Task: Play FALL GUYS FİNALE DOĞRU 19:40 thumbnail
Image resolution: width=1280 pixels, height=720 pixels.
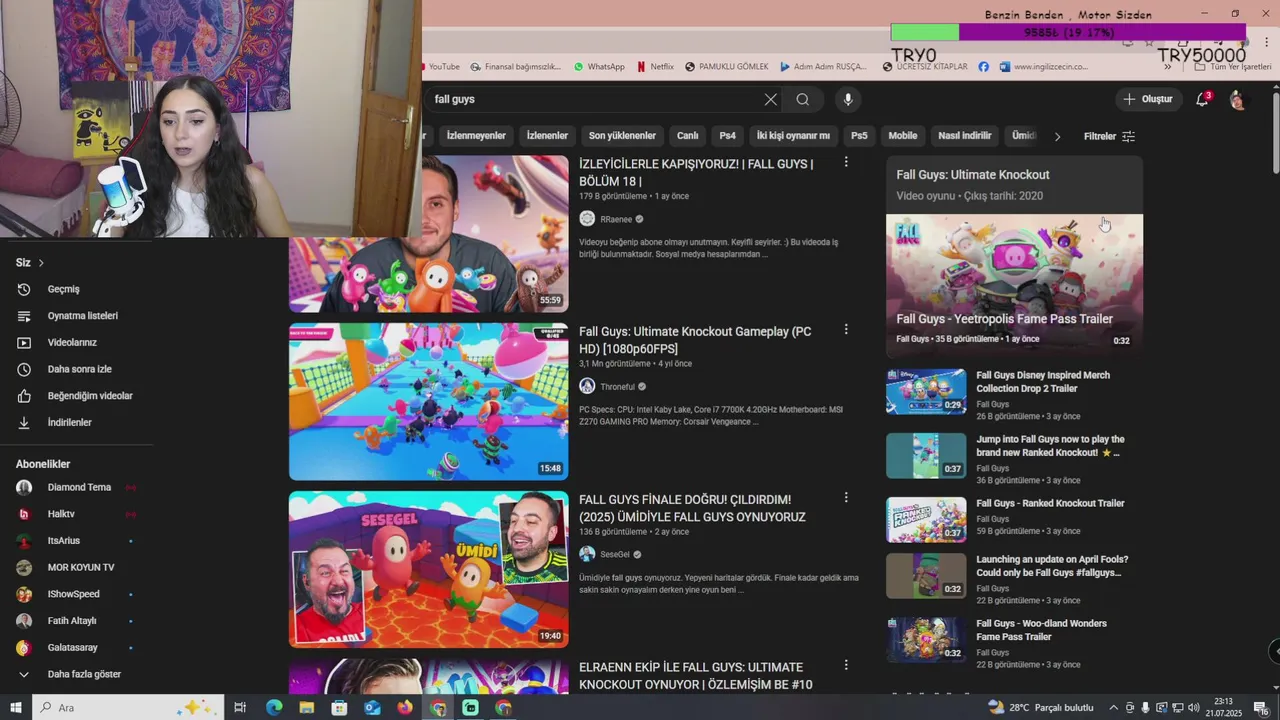Action: (x=428, y=569)
